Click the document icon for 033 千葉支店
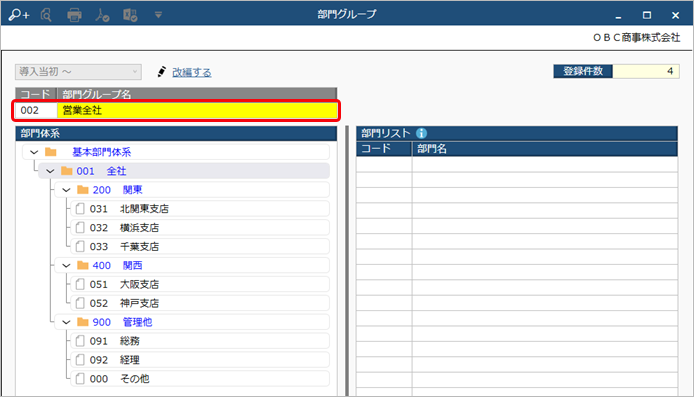The width and height of the screenshot is (694, 397). tap(80, 246)
